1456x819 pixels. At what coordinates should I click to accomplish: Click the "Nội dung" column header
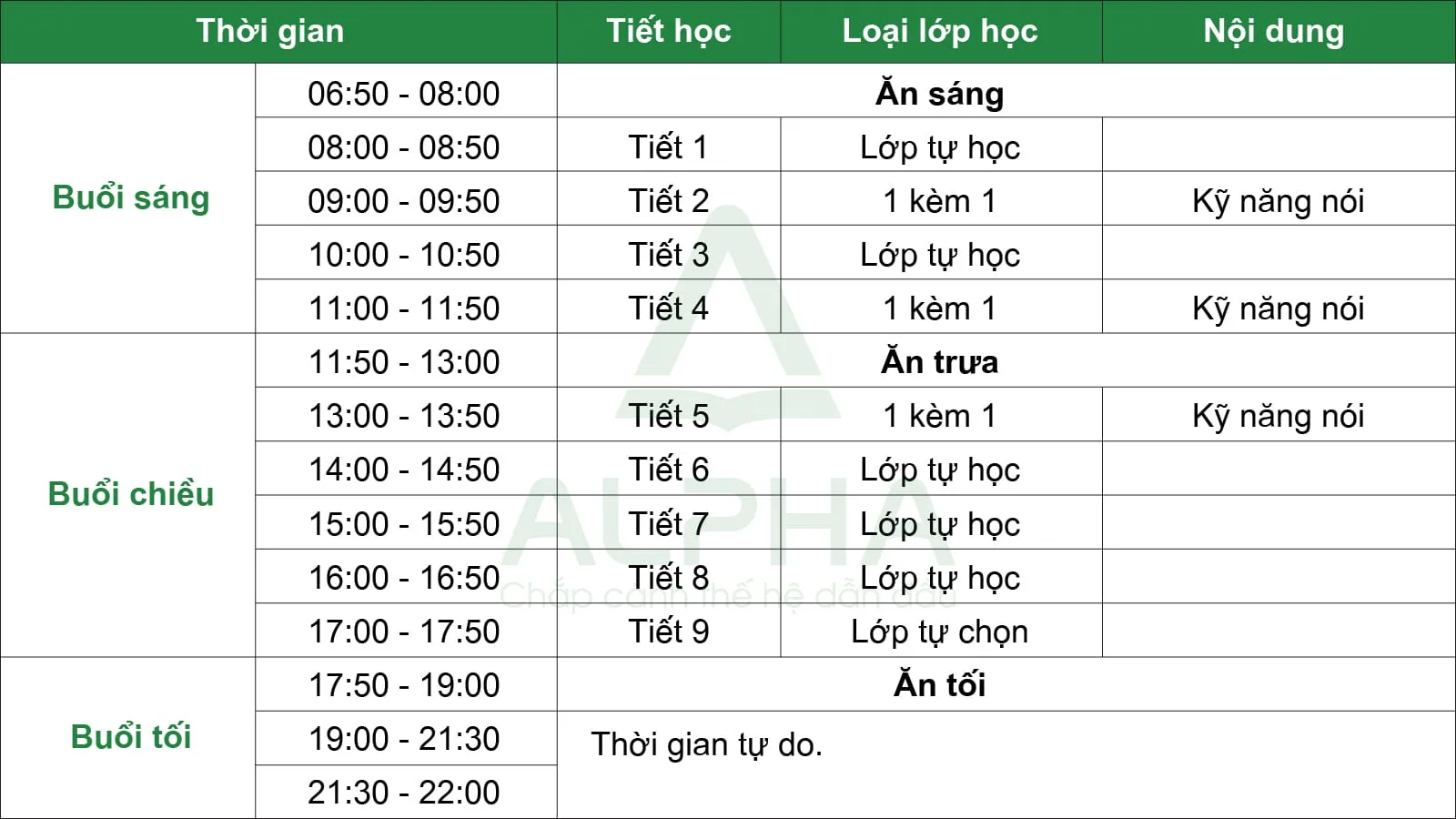click(x=1274, y=31)
